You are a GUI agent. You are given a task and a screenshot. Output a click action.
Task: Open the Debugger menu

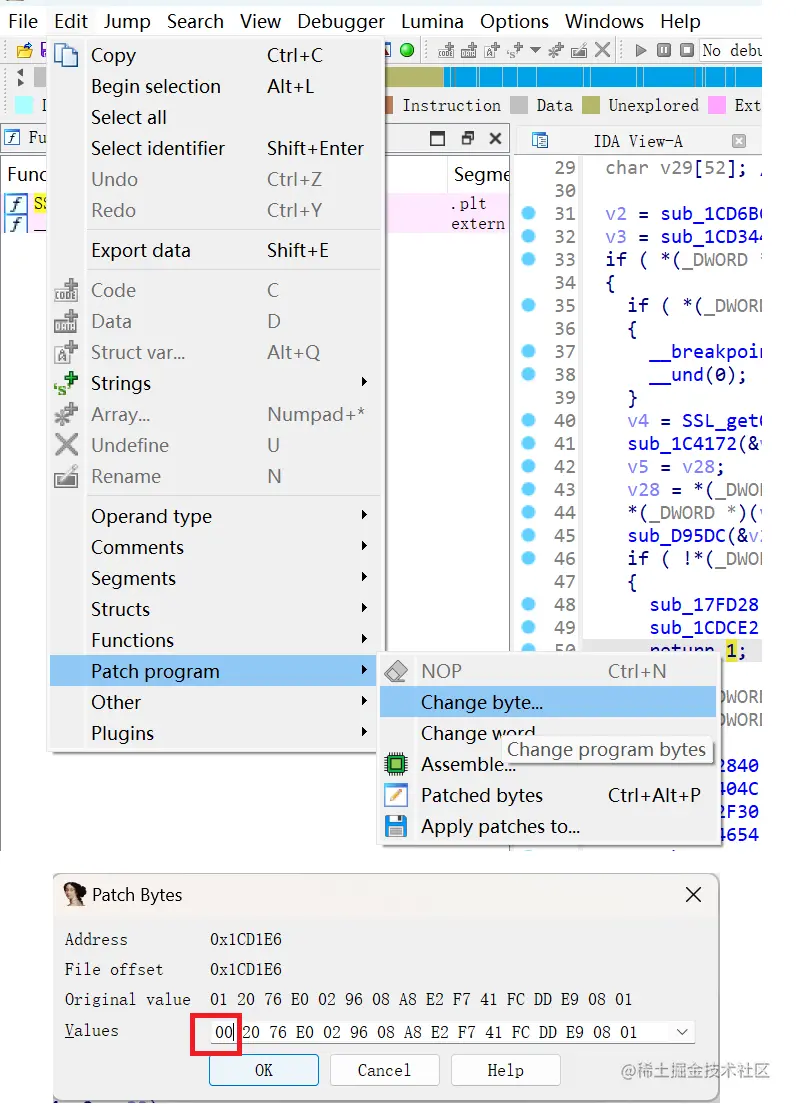point(341,21)
